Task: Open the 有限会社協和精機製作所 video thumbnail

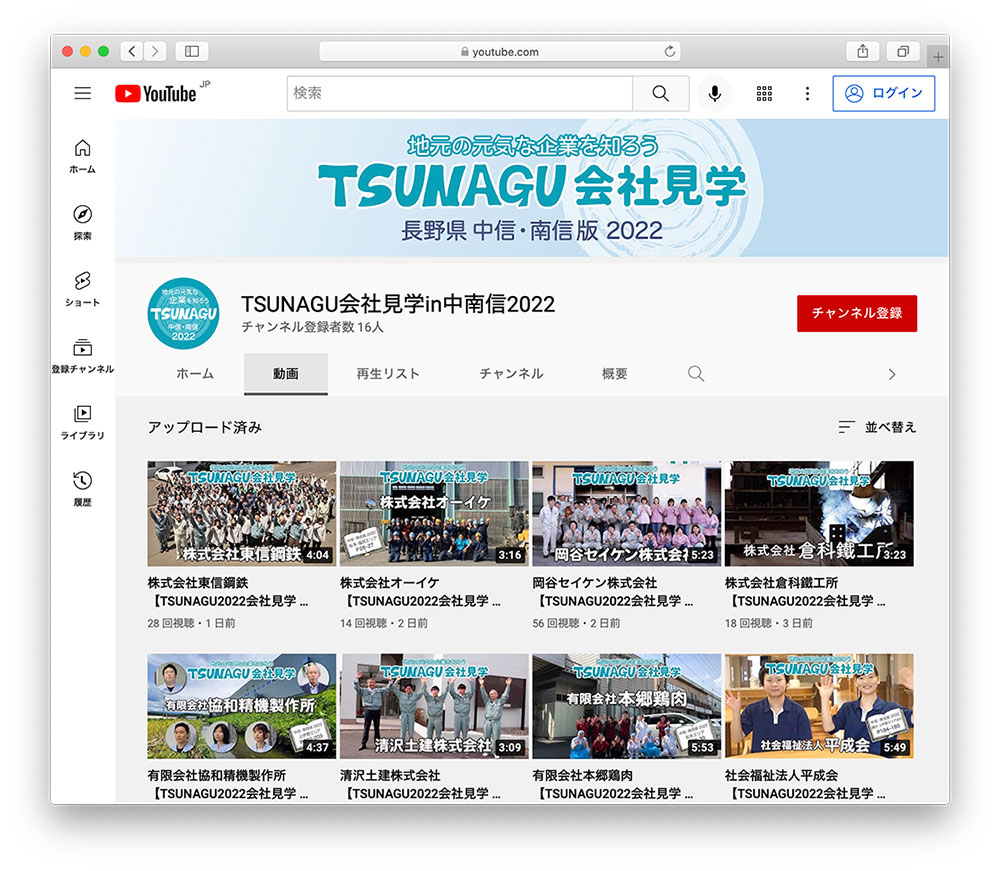Action: tap(242, 706)
